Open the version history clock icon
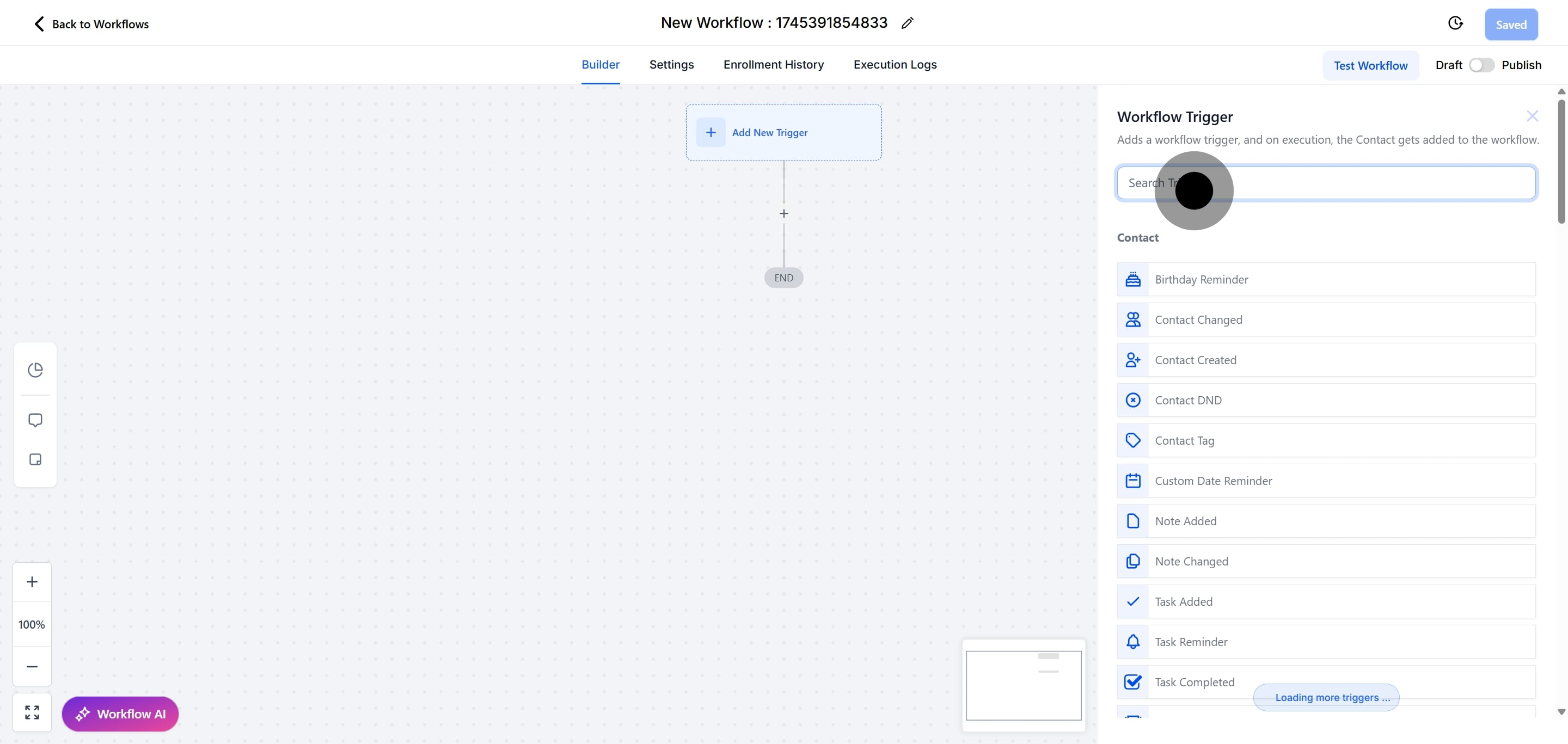The image size is (1568, 744). [x=1455, y=23]
